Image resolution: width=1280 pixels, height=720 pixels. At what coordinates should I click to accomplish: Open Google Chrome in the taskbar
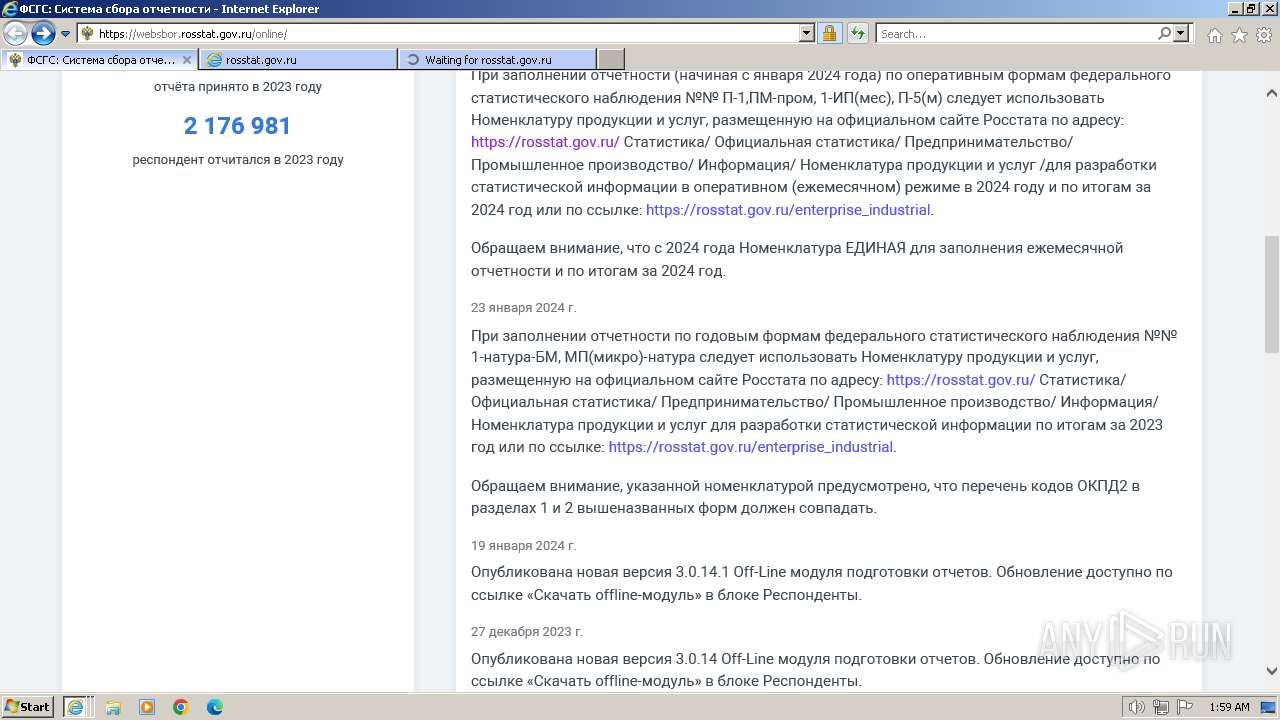click(x=181, y=707)
